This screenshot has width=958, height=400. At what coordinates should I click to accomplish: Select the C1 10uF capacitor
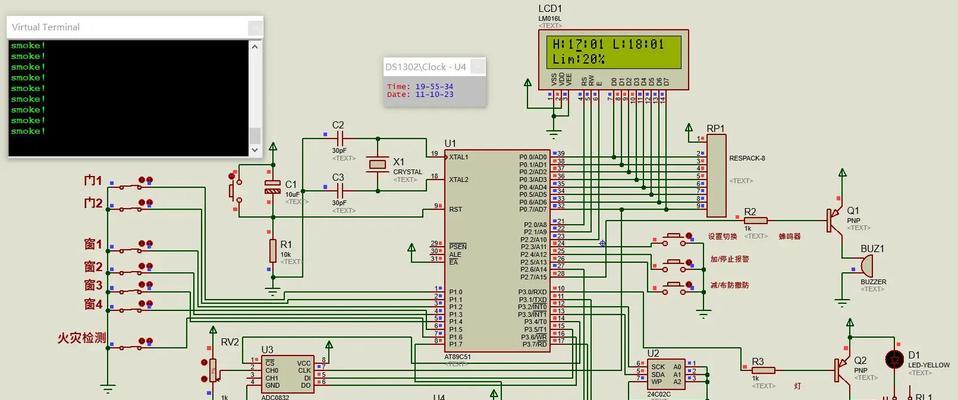pos(272,187)
